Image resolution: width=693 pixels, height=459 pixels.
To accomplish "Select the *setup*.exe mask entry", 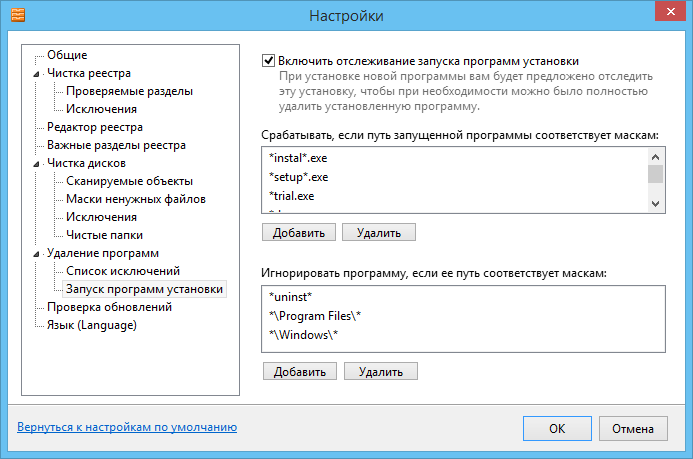I will coord(298,177).
